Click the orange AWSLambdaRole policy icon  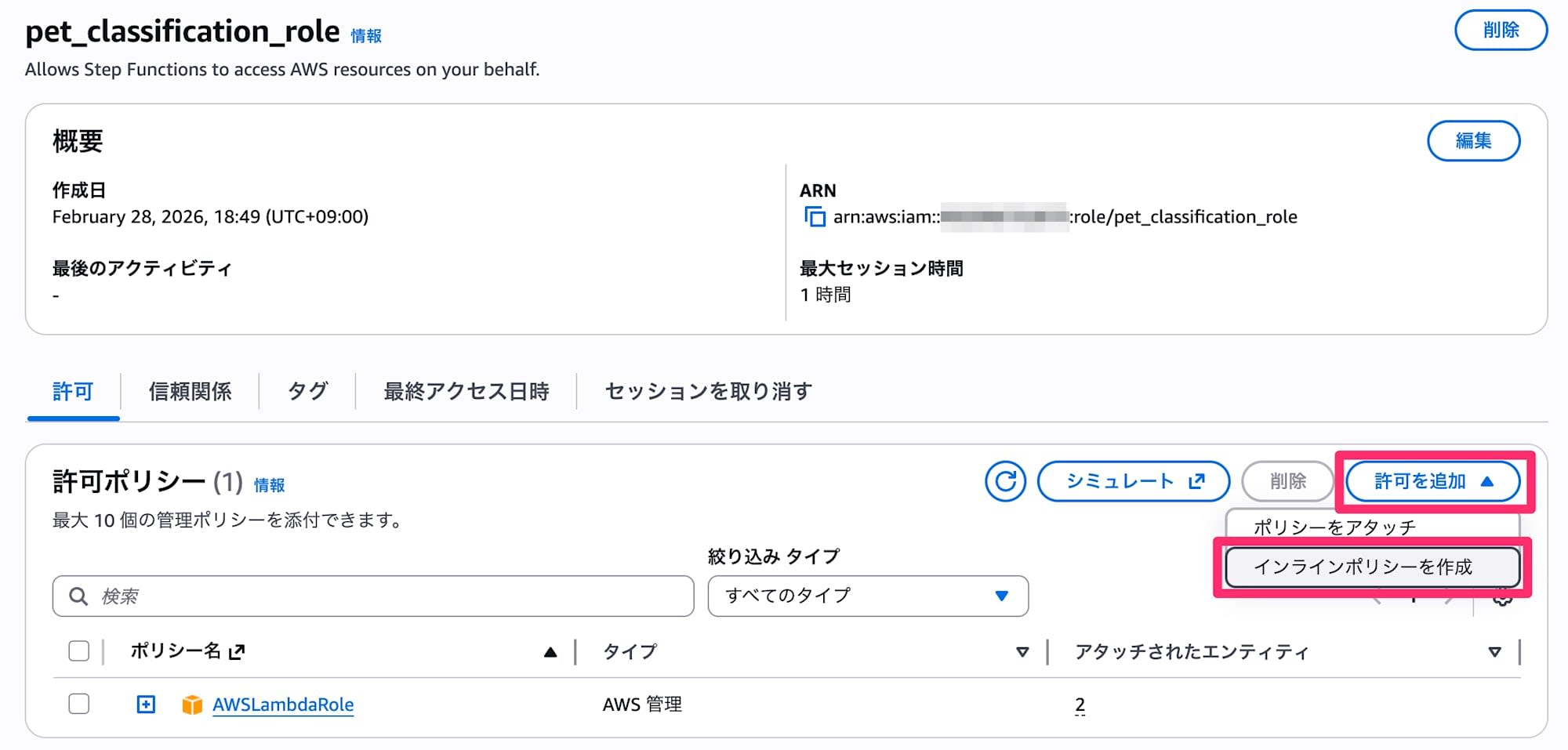(192, 705)
